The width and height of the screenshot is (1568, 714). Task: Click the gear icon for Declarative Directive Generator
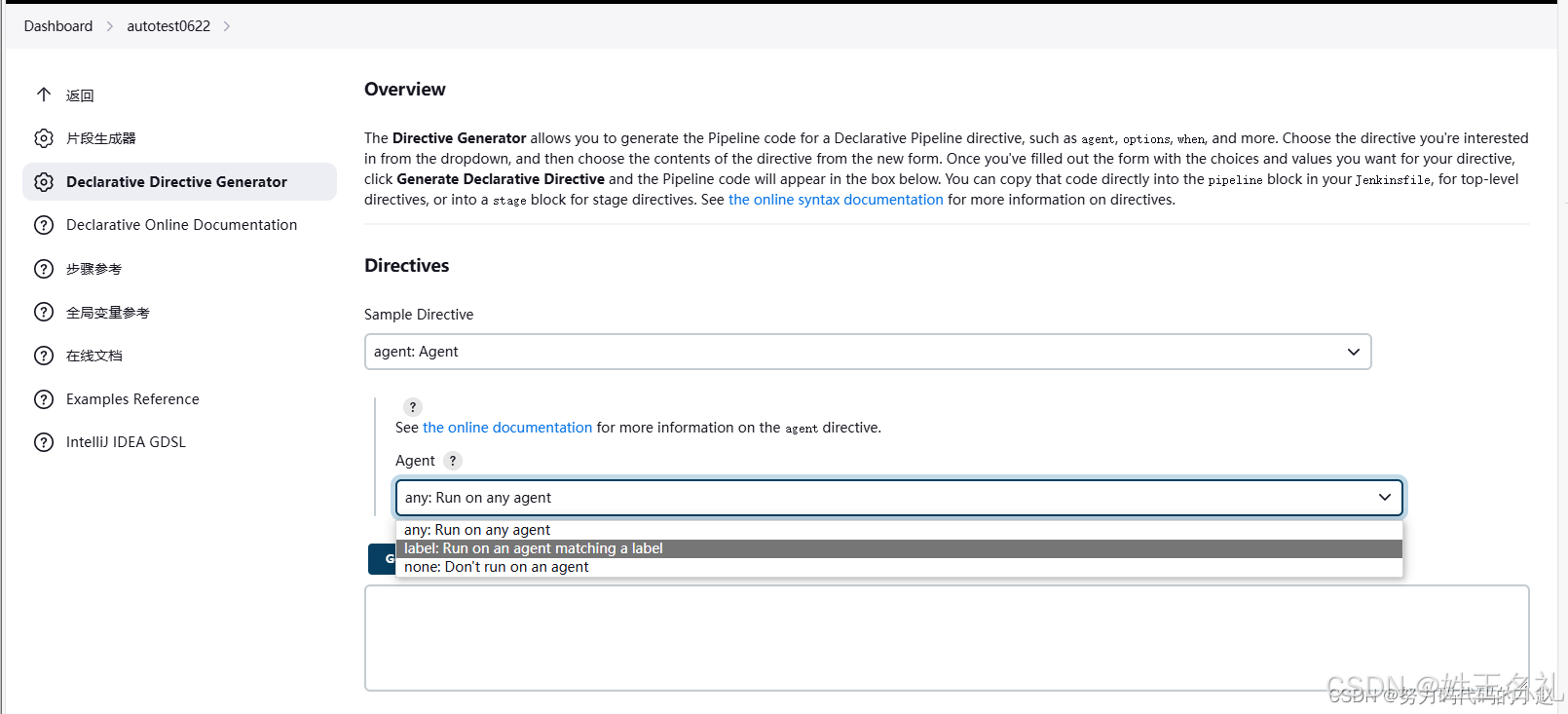[44, 182]
